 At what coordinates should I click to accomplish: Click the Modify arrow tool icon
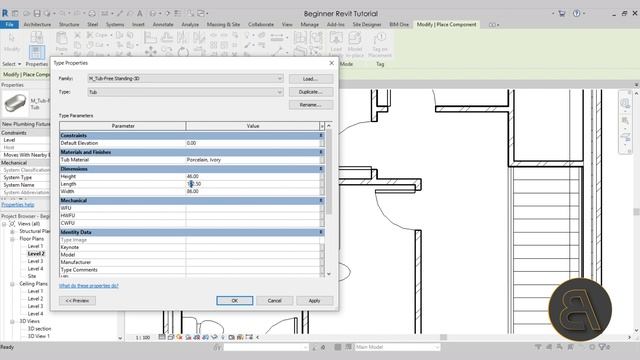[x=11, y=38]
